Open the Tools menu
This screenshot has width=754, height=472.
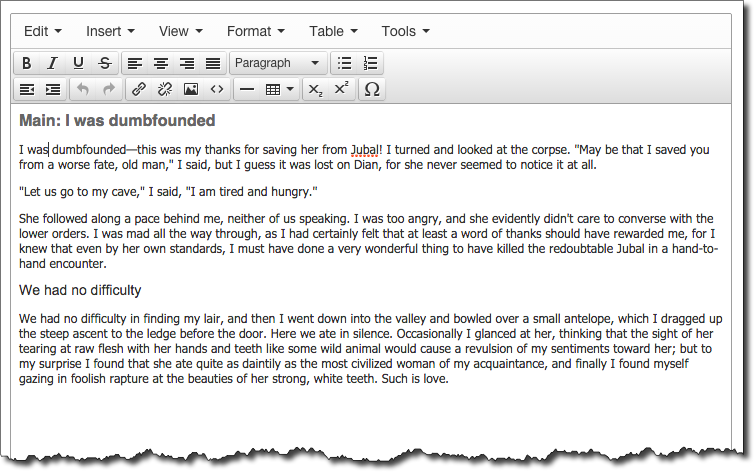coord(405,31)
